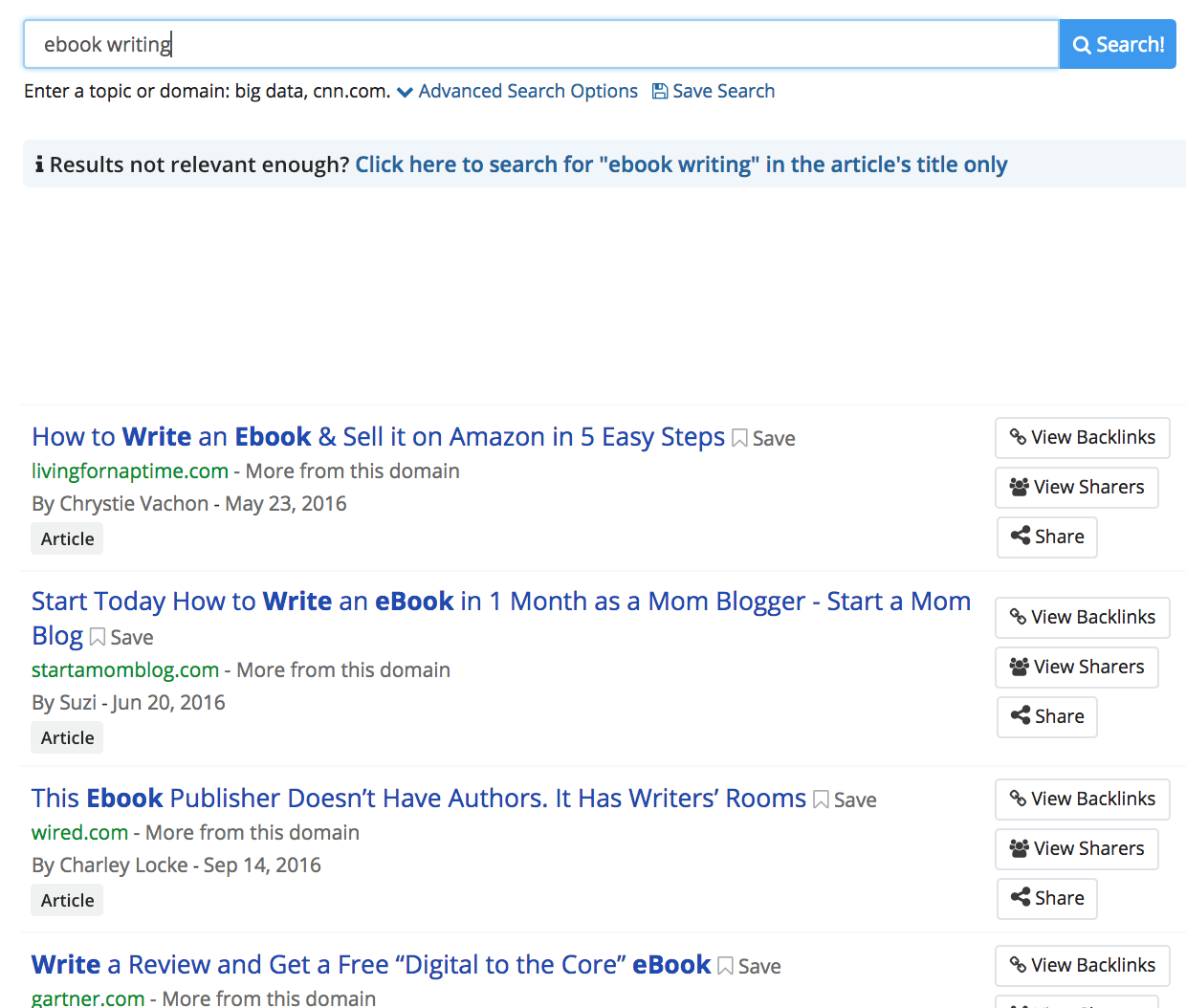Open 'Write a Review and Get a Free eBook' article
The height and width of the screenshot is (1008, 1186).
pyautogui.click(x=371, y=965)
